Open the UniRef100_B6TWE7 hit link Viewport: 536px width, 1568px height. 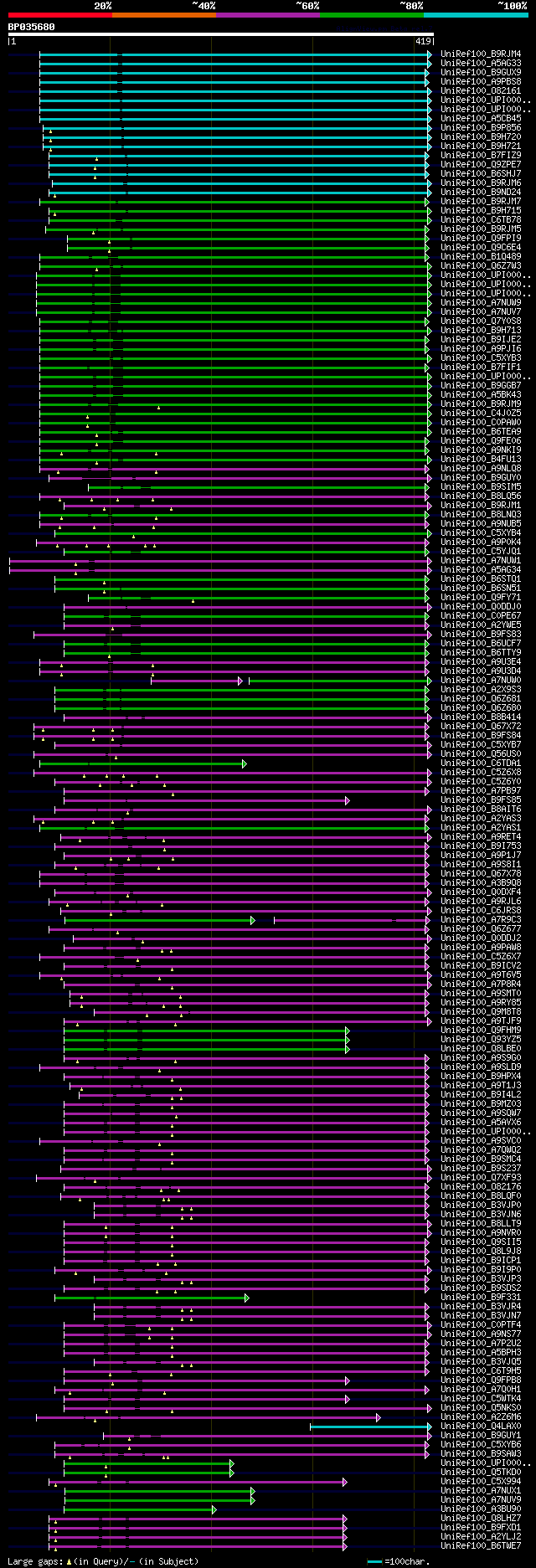click(481, 1546)
